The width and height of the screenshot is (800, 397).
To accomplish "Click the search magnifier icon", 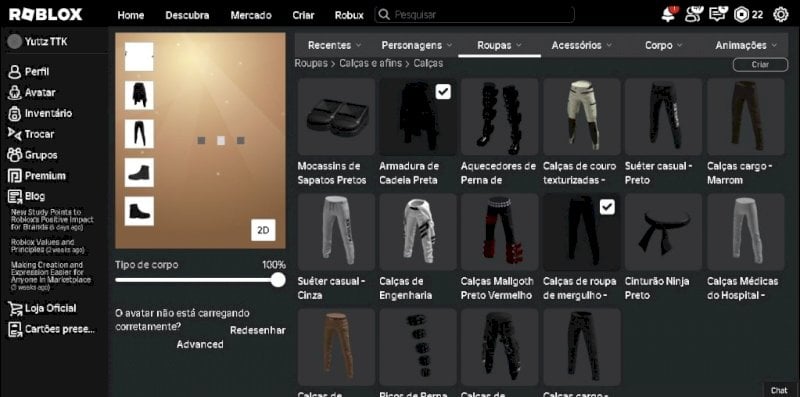I will (x=384, y=15).
